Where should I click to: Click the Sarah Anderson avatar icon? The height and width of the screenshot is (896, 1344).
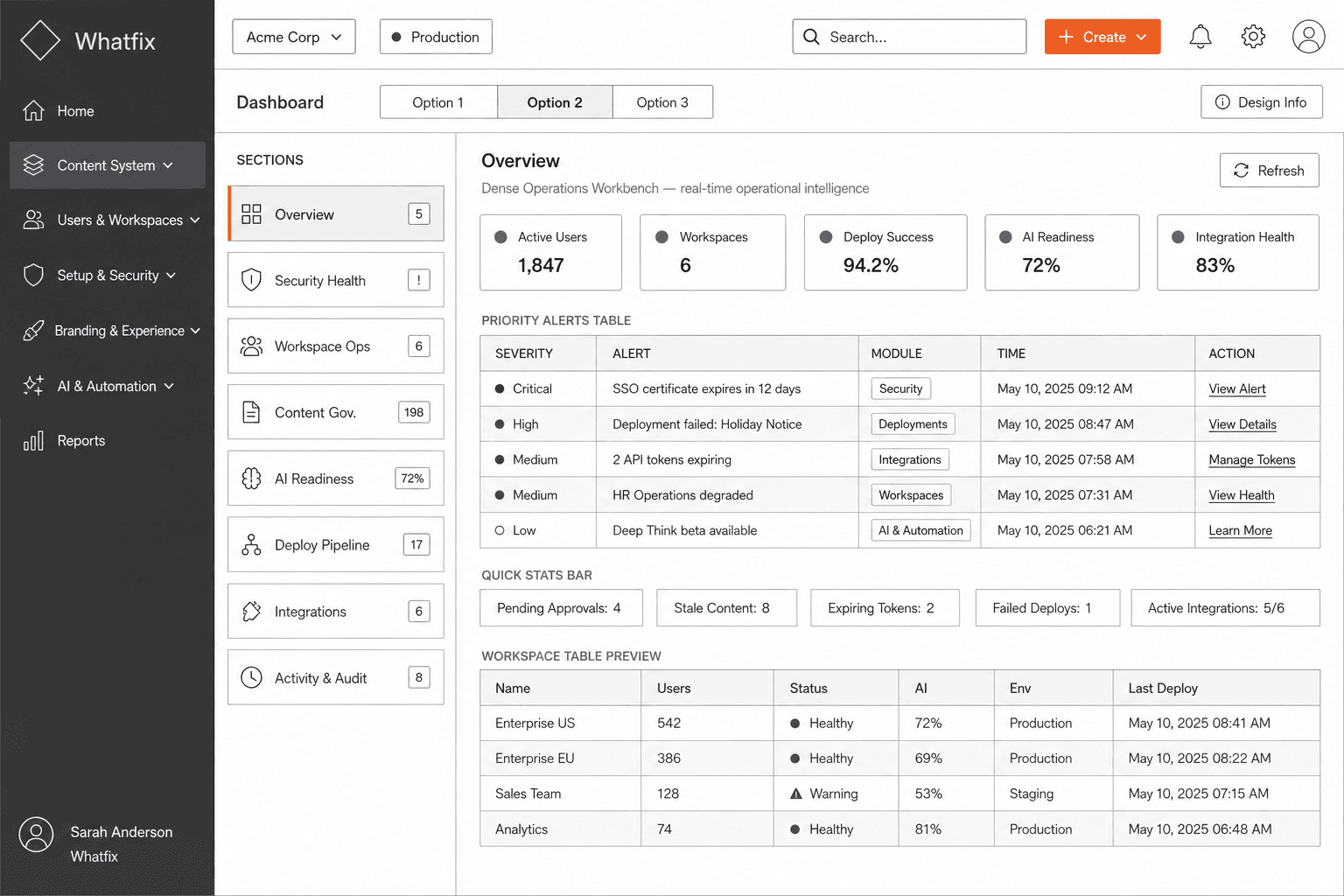pos(37,835)
